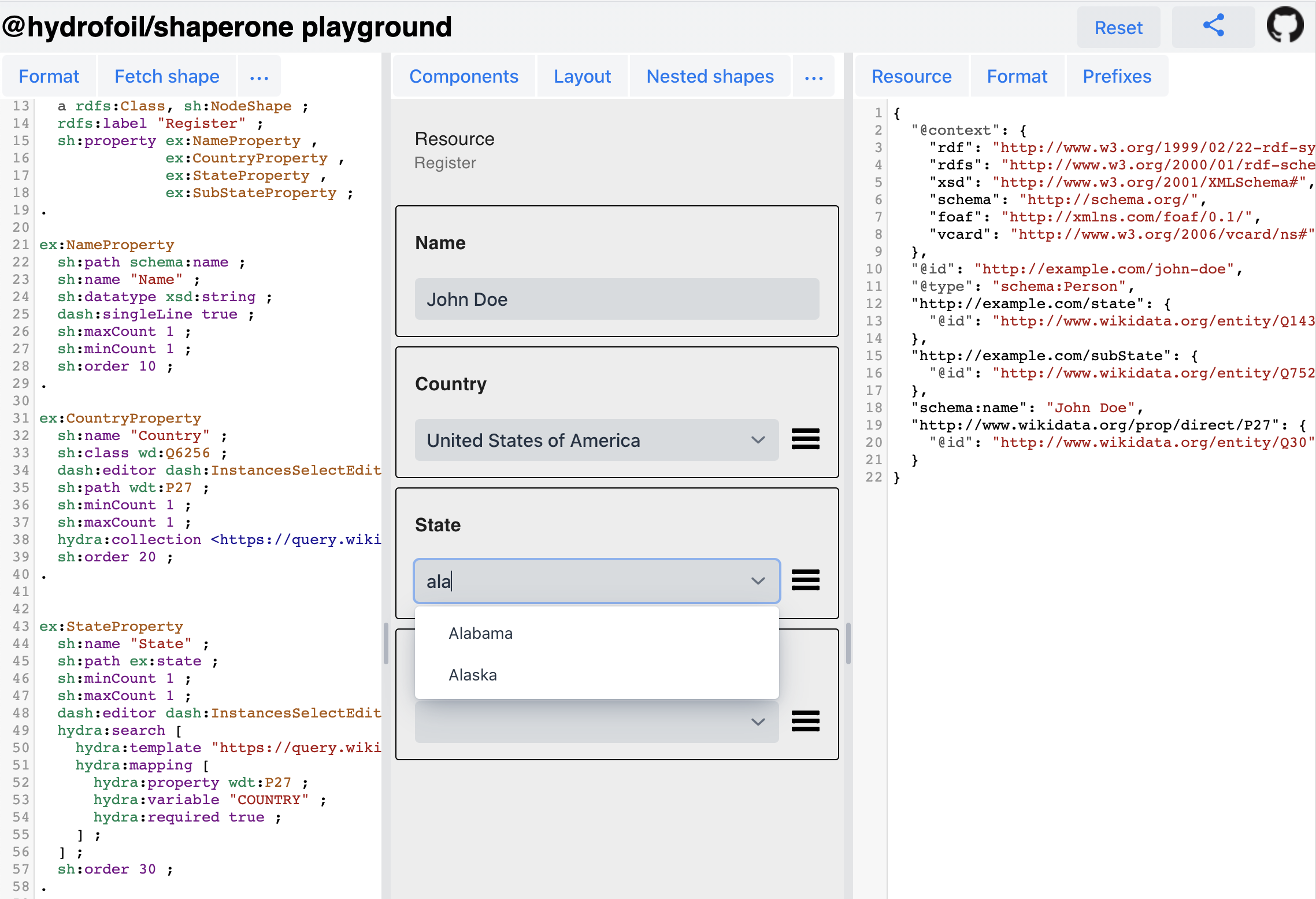Click the hydra:template line in editor
Viewport: 1316px width, 899px height.
(x=228, y=748)
